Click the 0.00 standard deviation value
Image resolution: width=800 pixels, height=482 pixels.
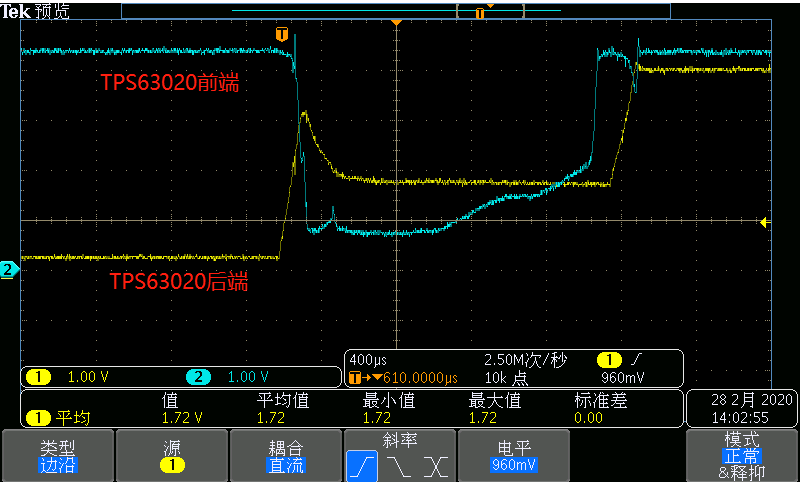(x=588, y=418)
